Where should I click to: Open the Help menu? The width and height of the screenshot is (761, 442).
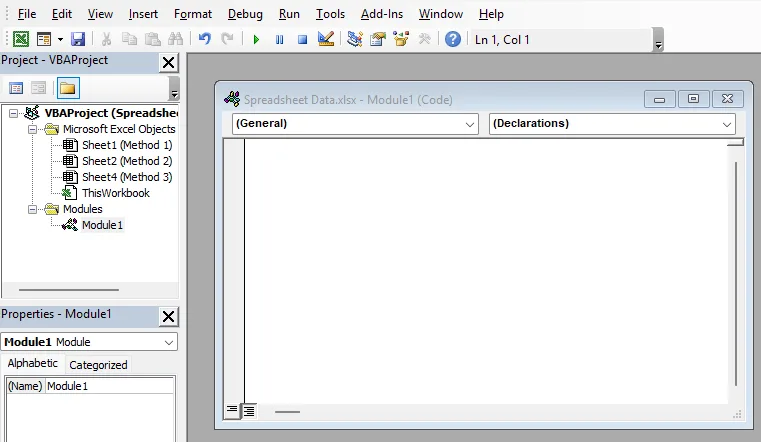coord(491,14)
